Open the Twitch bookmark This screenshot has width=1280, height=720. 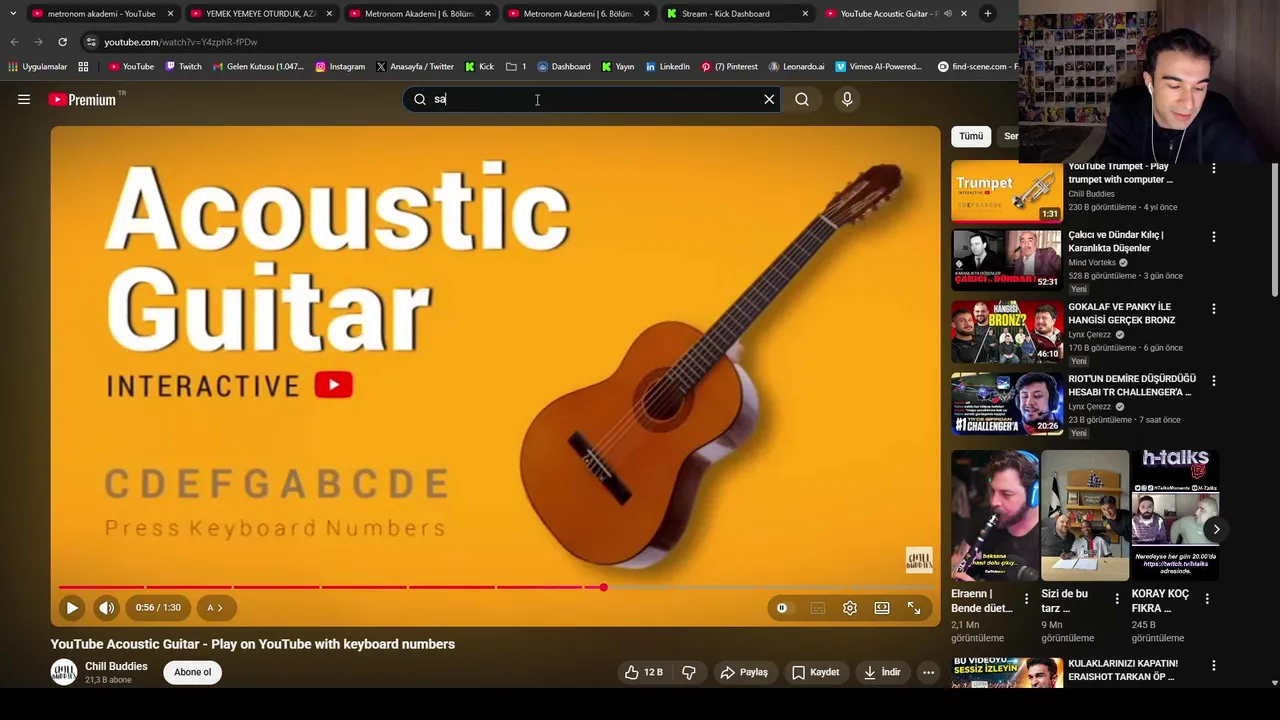pyautogui.click(x=183, y=67)
